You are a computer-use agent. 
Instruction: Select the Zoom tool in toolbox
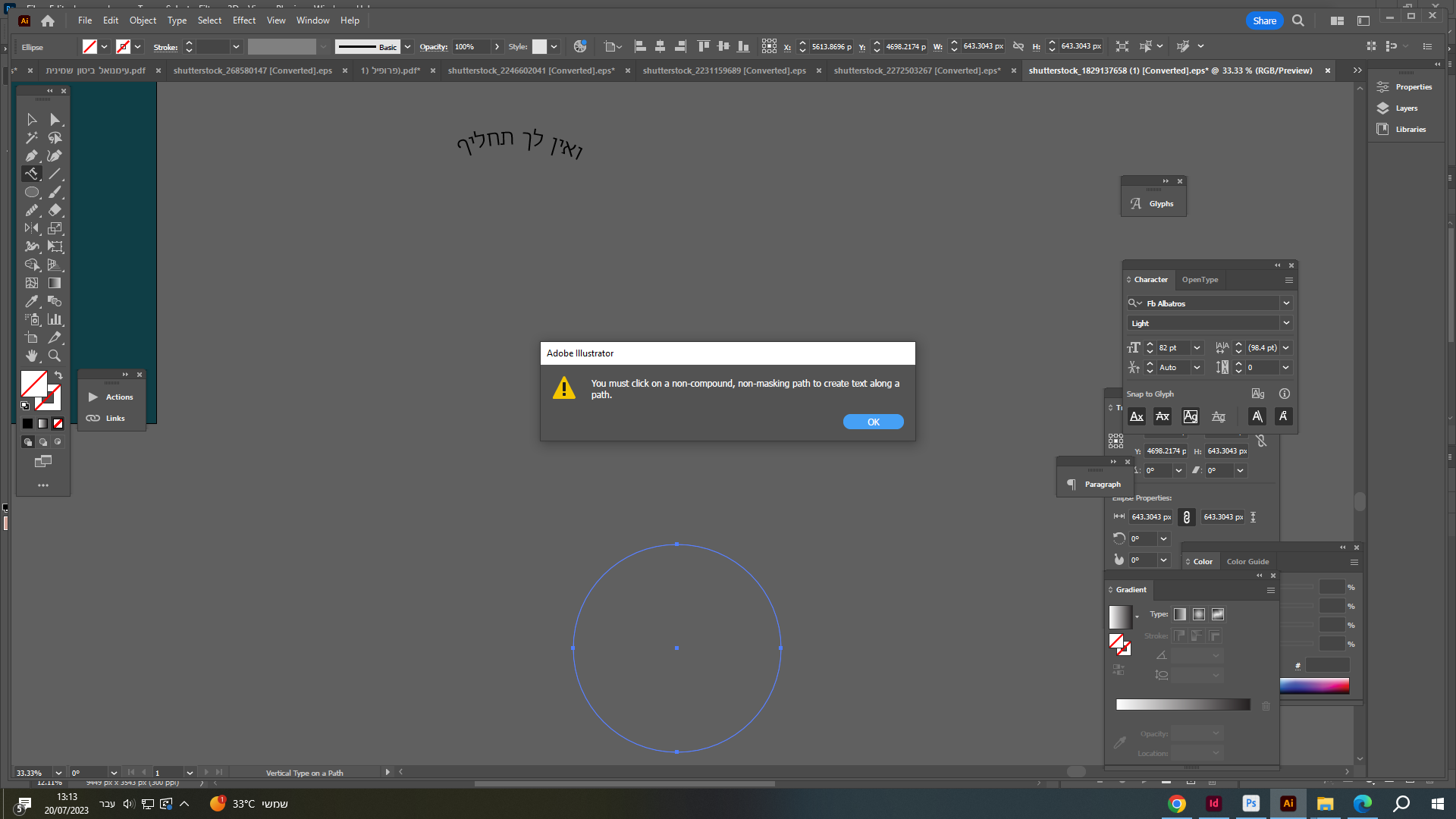coord(55,356)
